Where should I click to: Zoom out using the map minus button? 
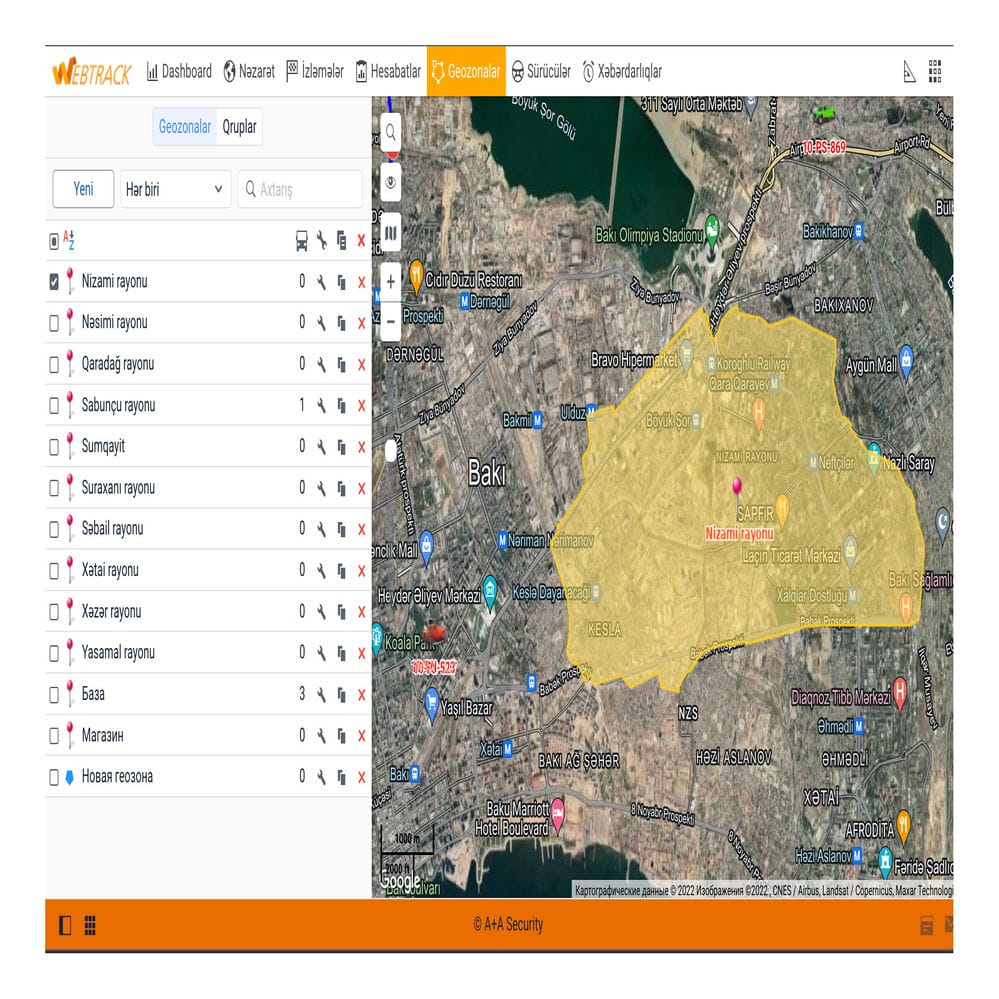pyautogui.click(x=390, y=321)
